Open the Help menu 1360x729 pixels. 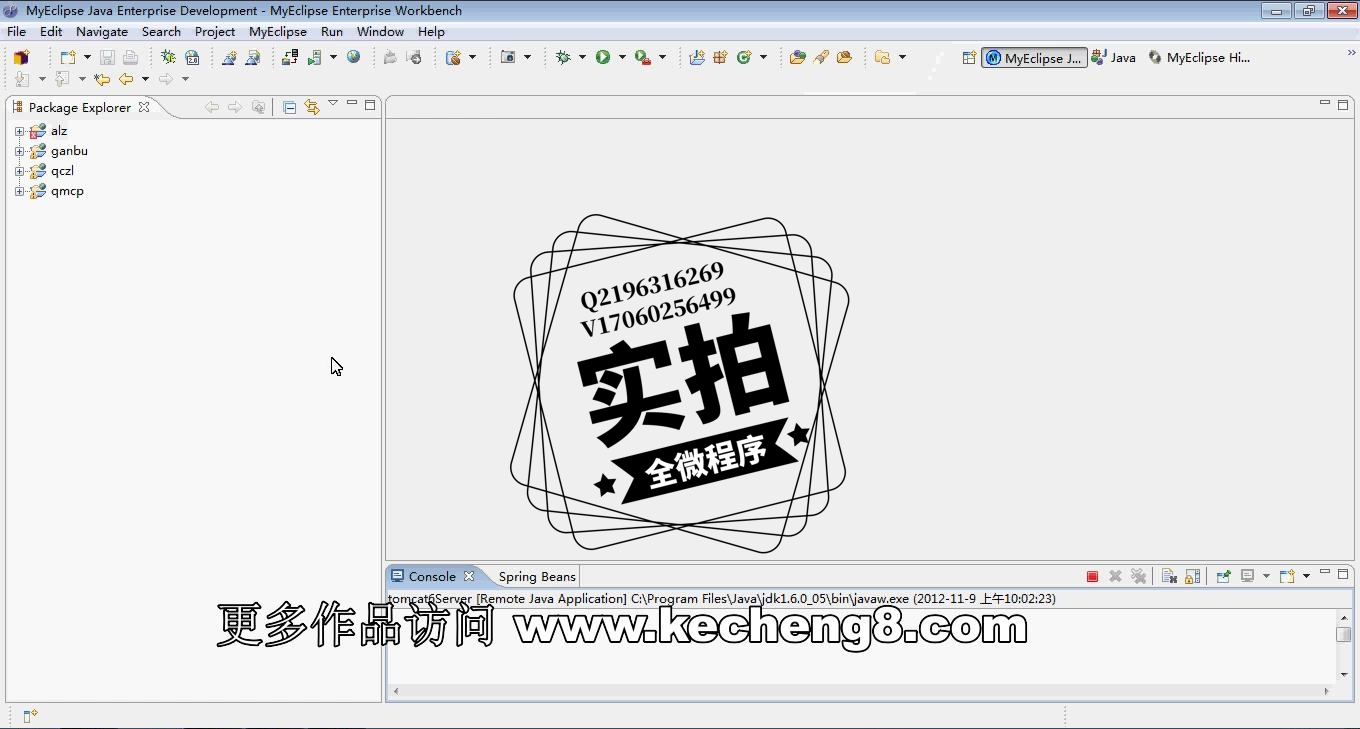431,31
